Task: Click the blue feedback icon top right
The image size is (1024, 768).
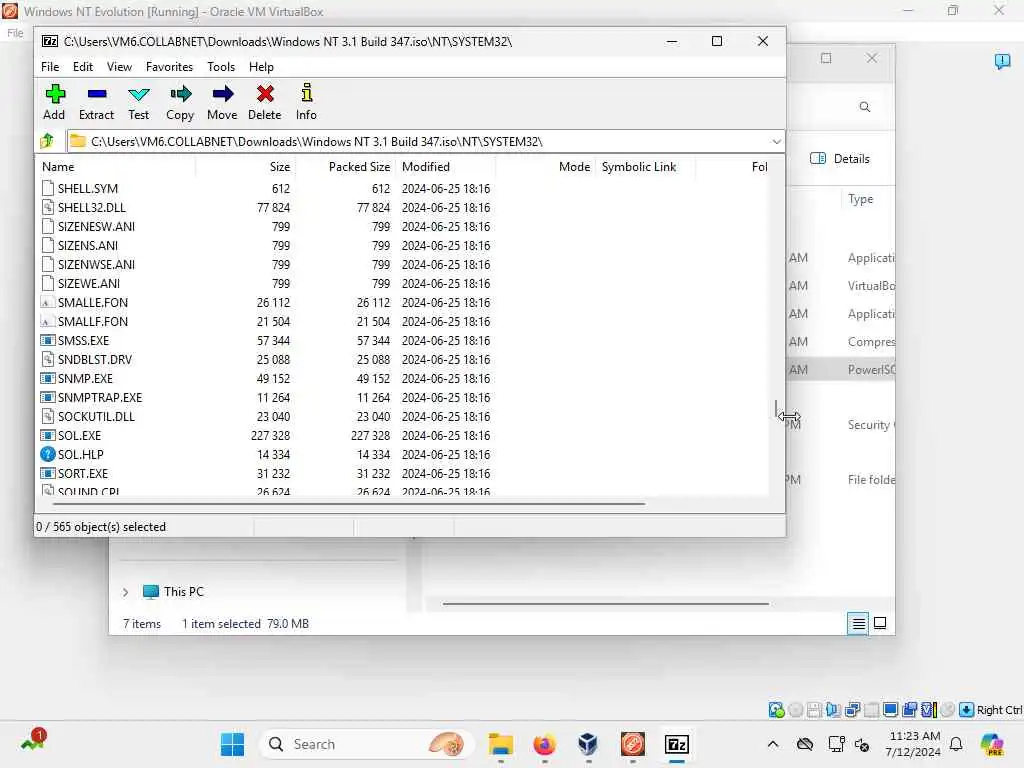Action: [1002, 61]
